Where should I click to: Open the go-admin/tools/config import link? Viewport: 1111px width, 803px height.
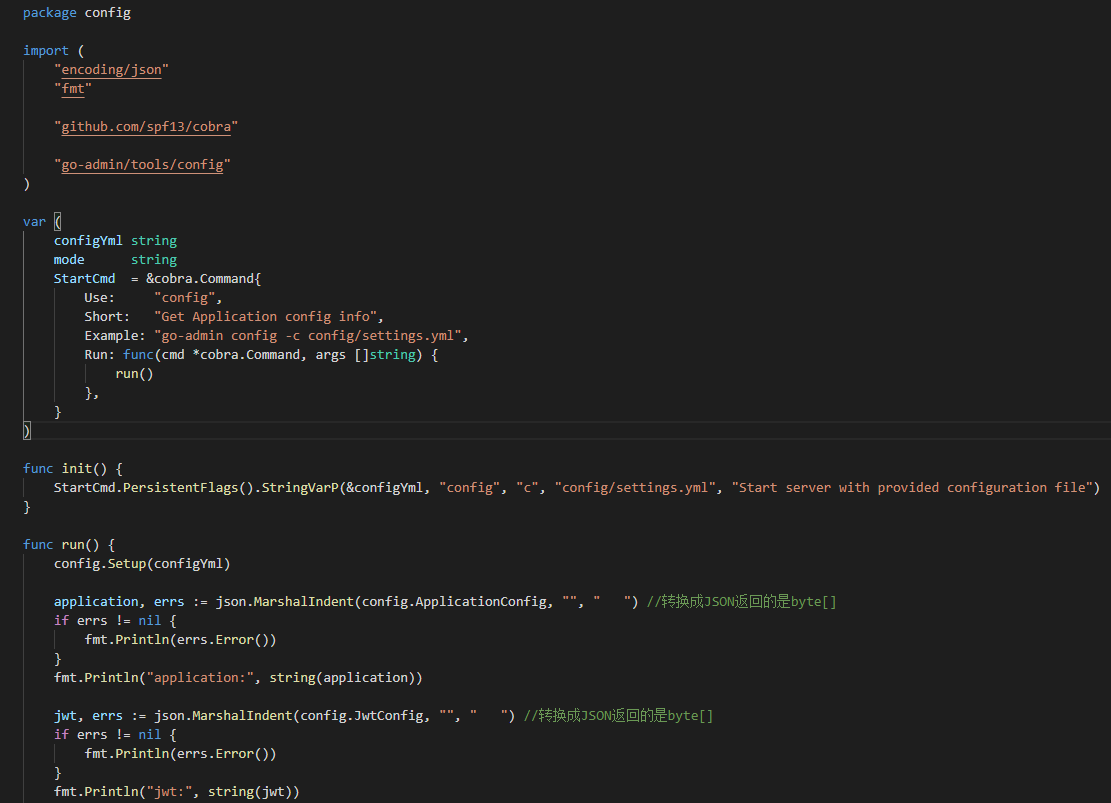(x=142, y=164)
